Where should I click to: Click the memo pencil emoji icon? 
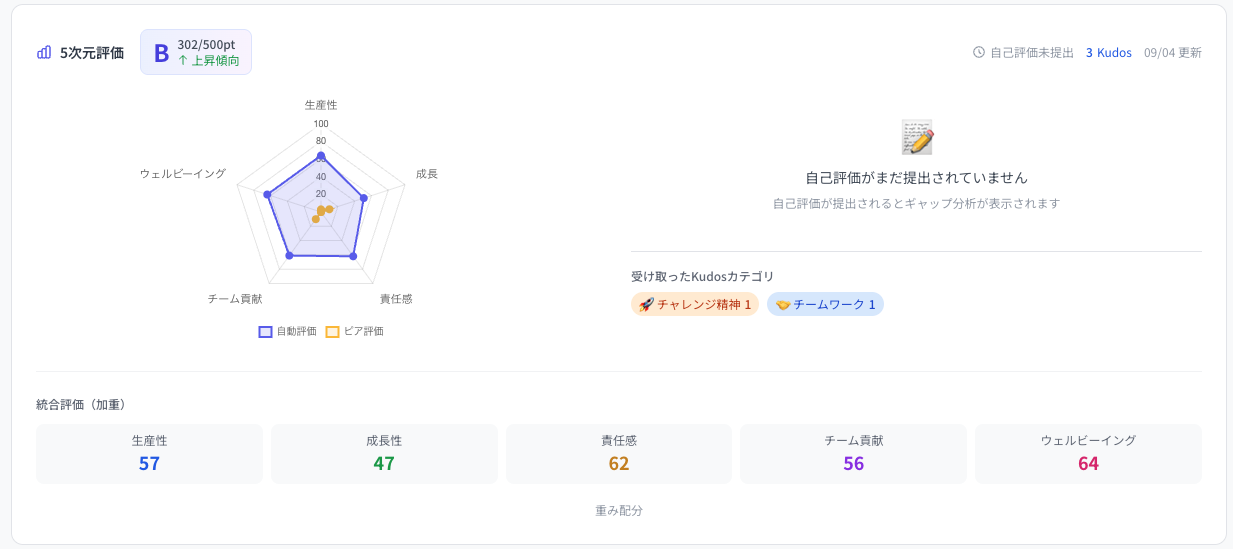coord(917,137)
